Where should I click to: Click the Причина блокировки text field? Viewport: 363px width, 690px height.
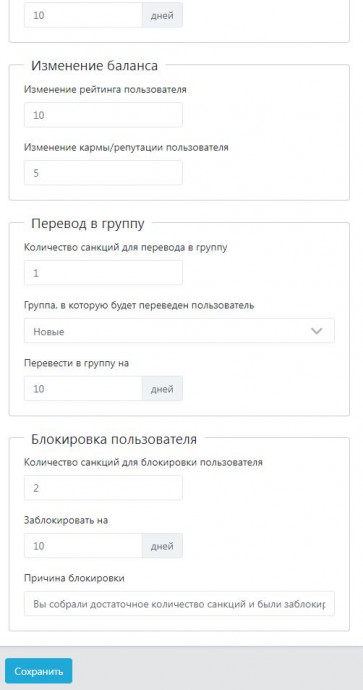coord(179,604)
